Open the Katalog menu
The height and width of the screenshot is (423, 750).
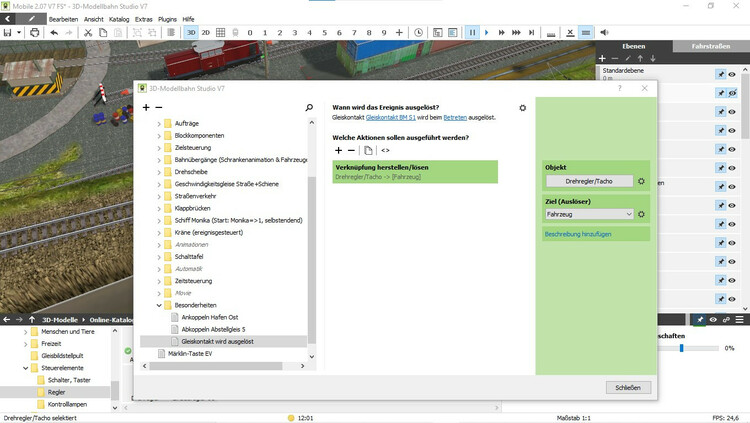coord(121,19)
